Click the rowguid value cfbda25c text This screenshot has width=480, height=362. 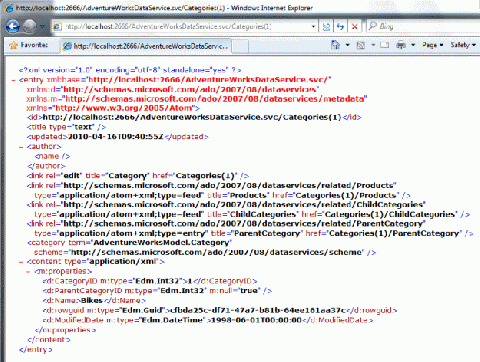(258, 310)
